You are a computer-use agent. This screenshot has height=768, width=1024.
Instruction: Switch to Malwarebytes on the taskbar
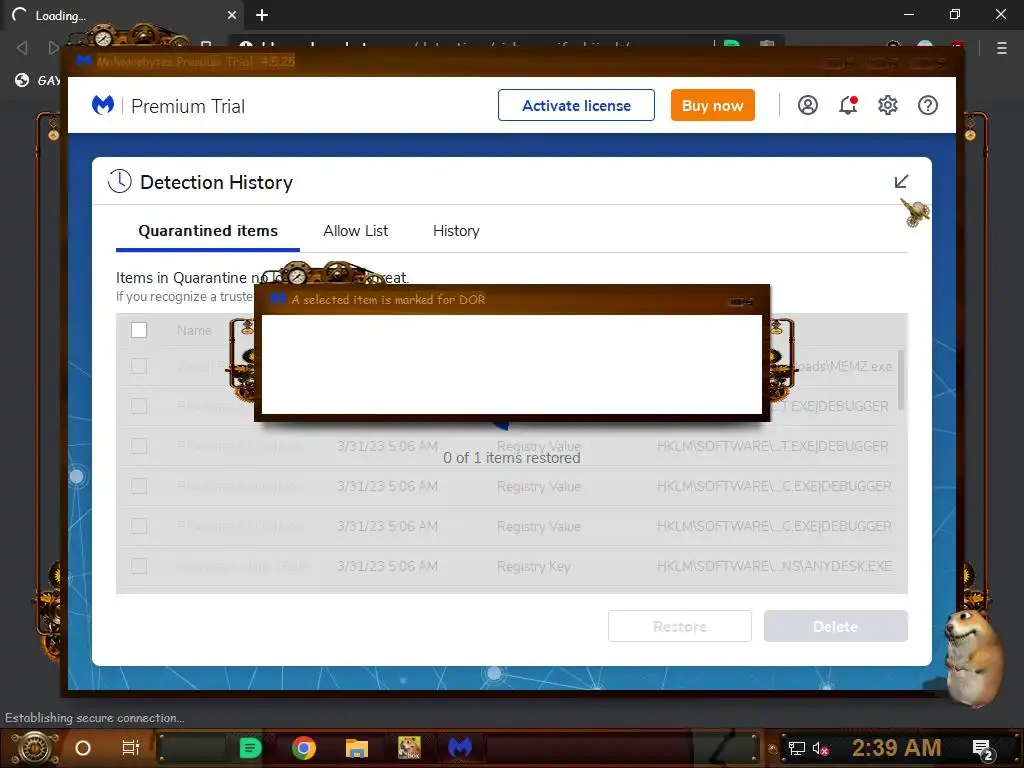(460, 747)
